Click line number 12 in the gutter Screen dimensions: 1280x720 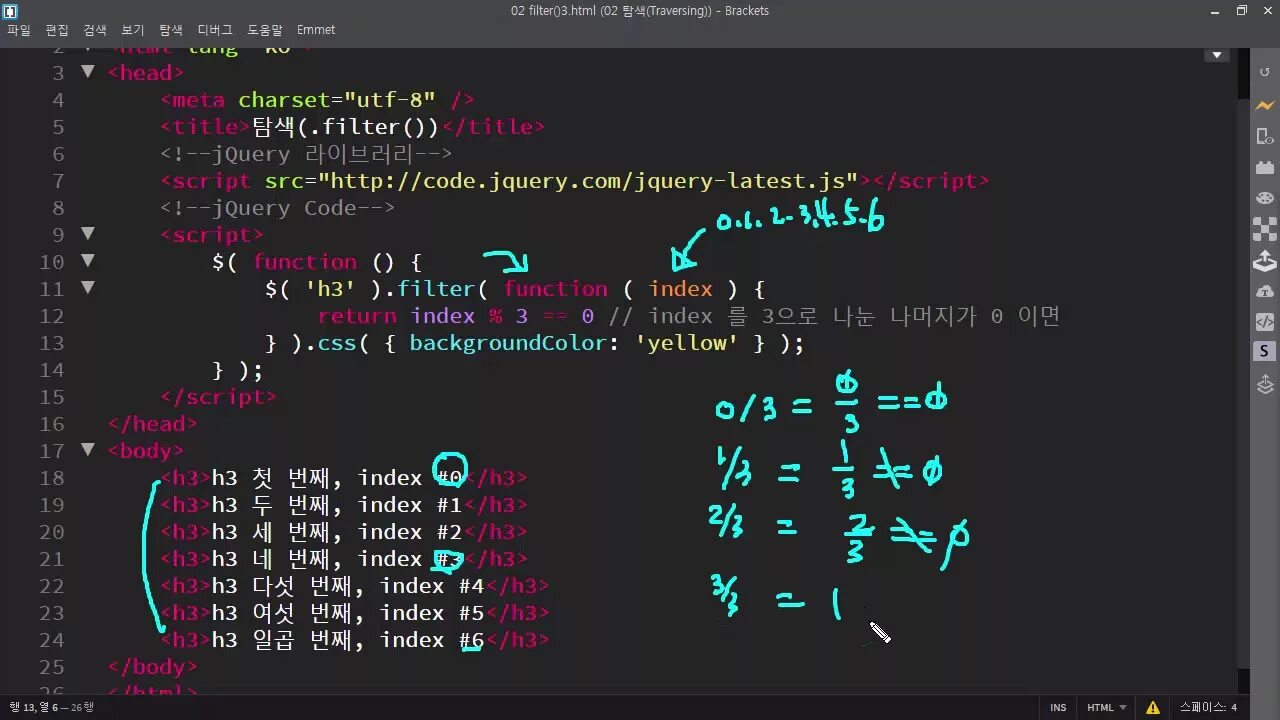pos(51,316)
